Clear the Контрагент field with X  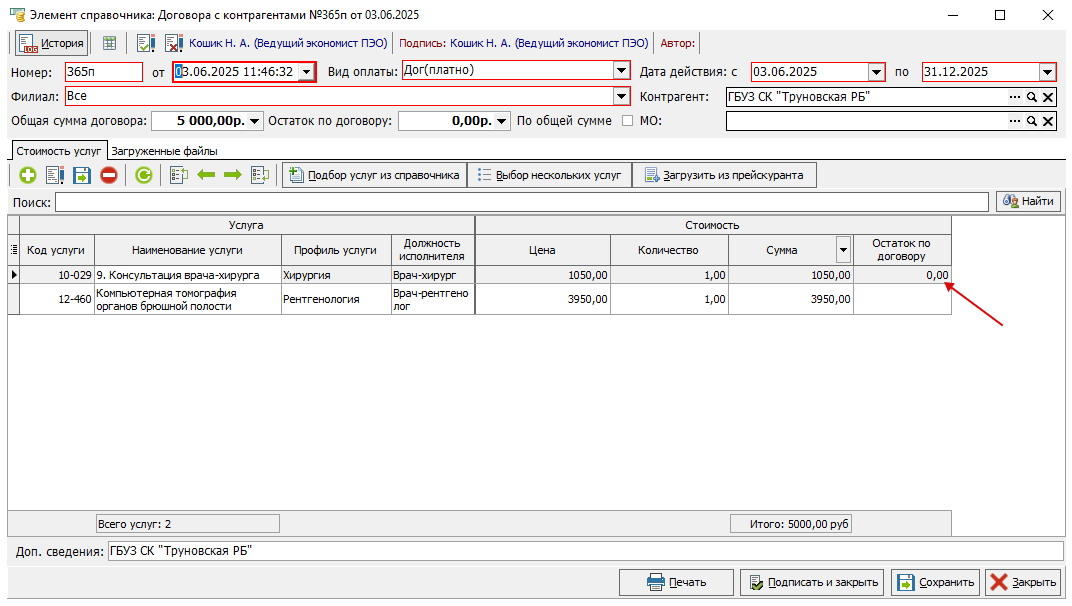(x=1048, y=97)
